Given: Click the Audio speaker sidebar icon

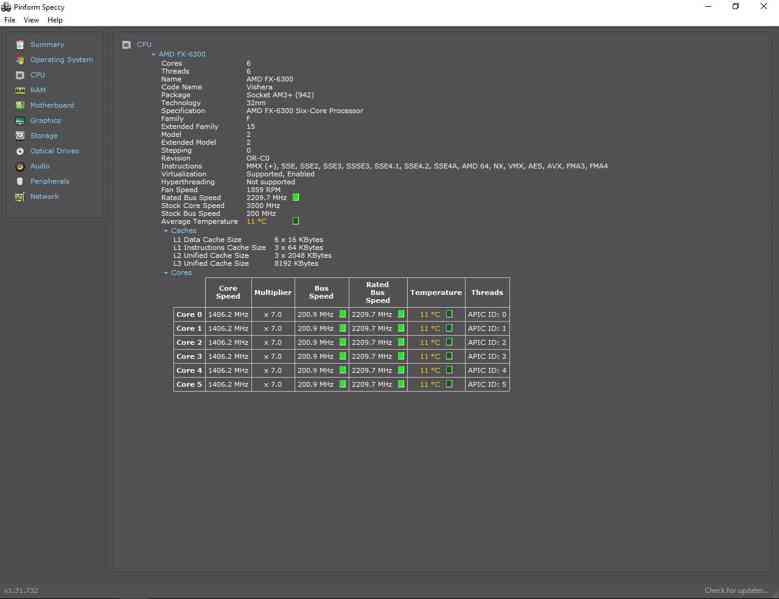Looking at the screenshot, I should pos(20,166).
